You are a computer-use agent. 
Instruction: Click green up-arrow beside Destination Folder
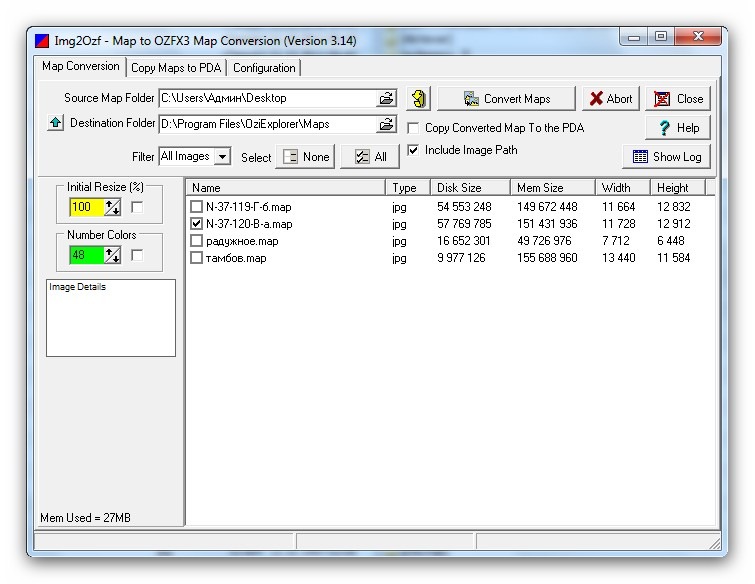(56, 123)
